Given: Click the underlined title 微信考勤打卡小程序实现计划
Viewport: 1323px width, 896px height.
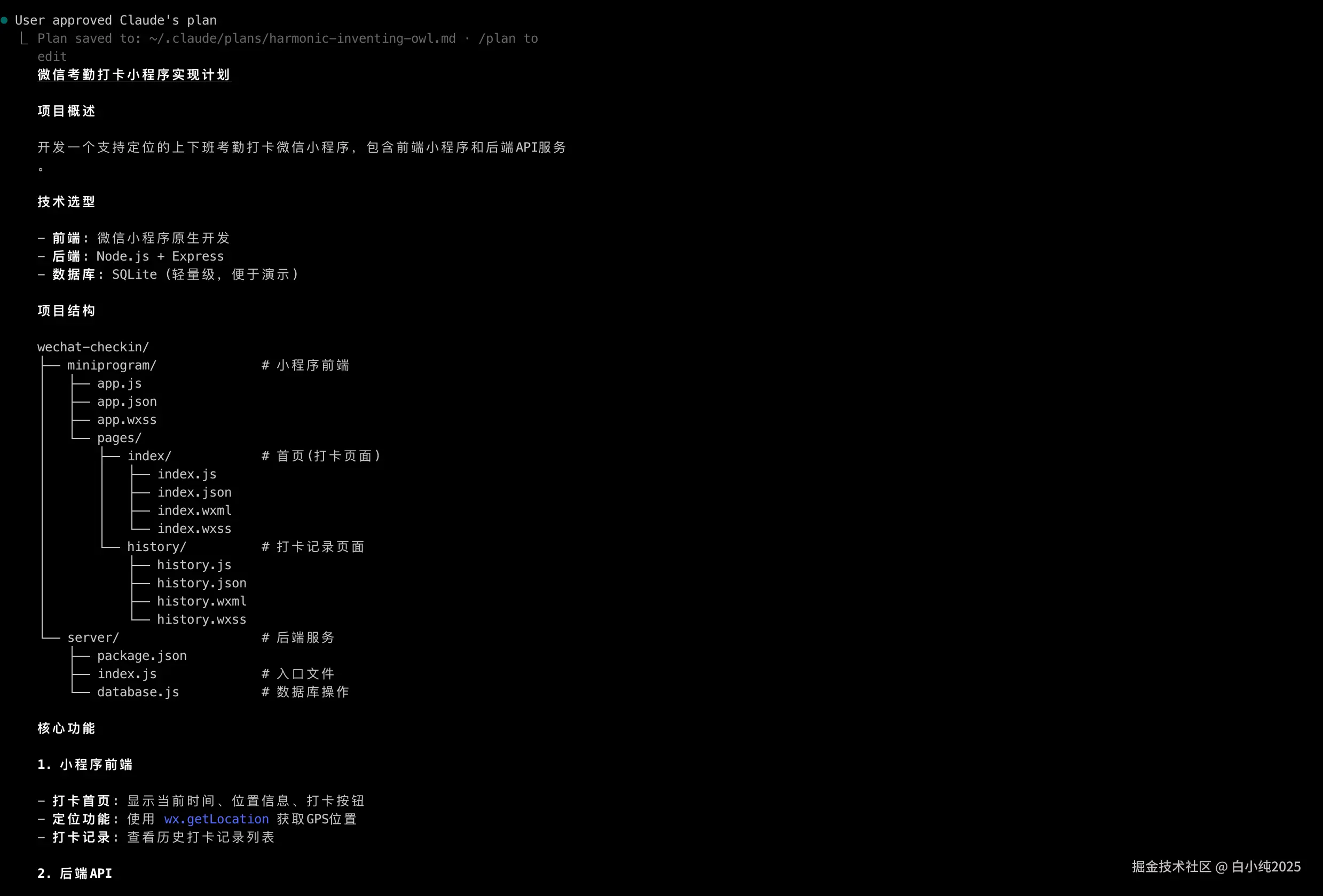Looking at the screenshot, I should click(x=134, y=75).
